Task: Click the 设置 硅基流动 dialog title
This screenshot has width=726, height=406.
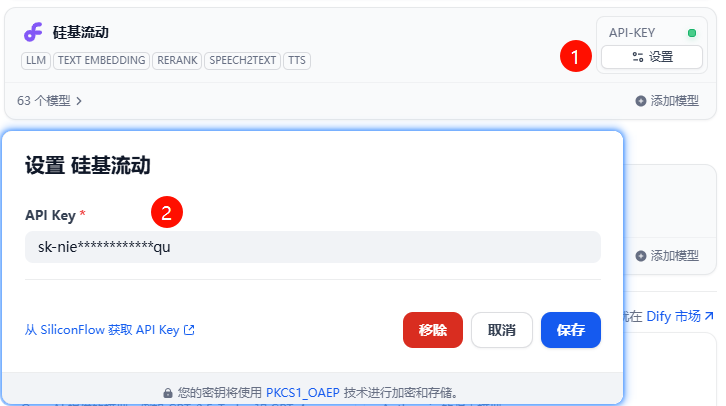Action: pyautogui.click(x=88, y=165)
